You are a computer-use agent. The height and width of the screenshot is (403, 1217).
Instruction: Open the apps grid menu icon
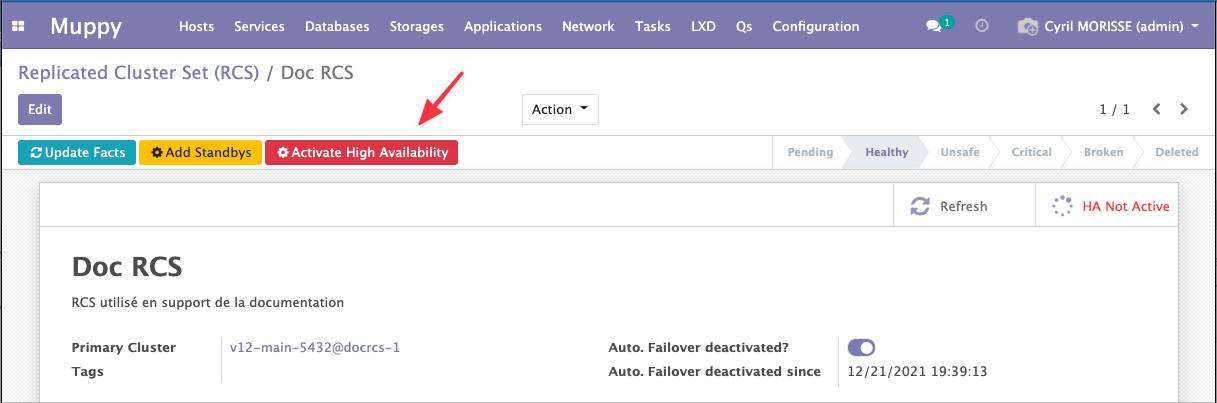click(x=18, y=27)
